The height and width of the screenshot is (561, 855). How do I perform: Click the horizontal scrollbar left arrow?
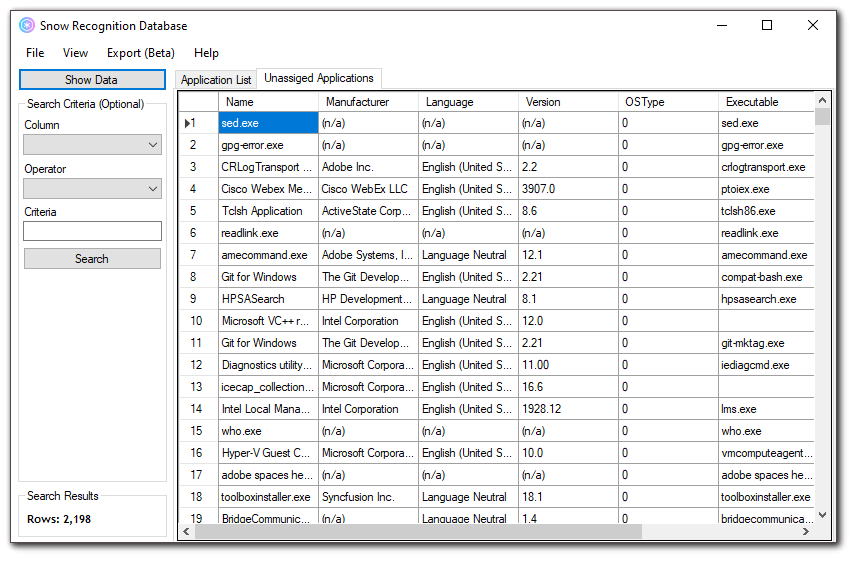point(187,532)
